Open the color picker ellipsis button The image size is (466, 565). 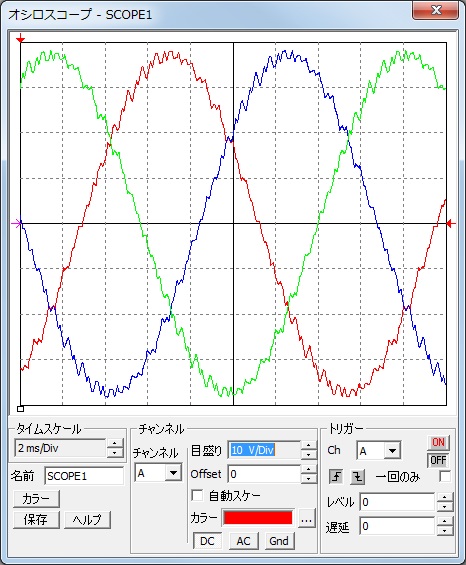306,518
